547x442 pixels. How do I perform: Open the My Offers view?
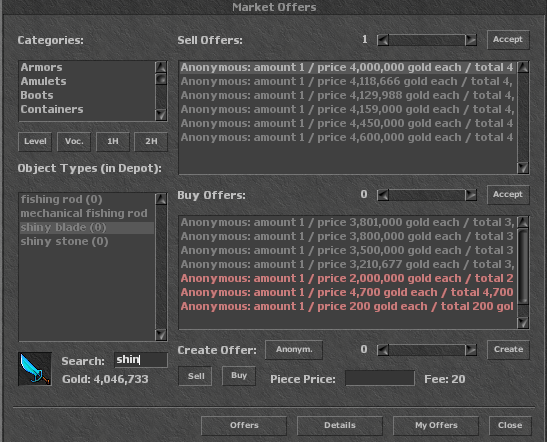tap(436, 426)
